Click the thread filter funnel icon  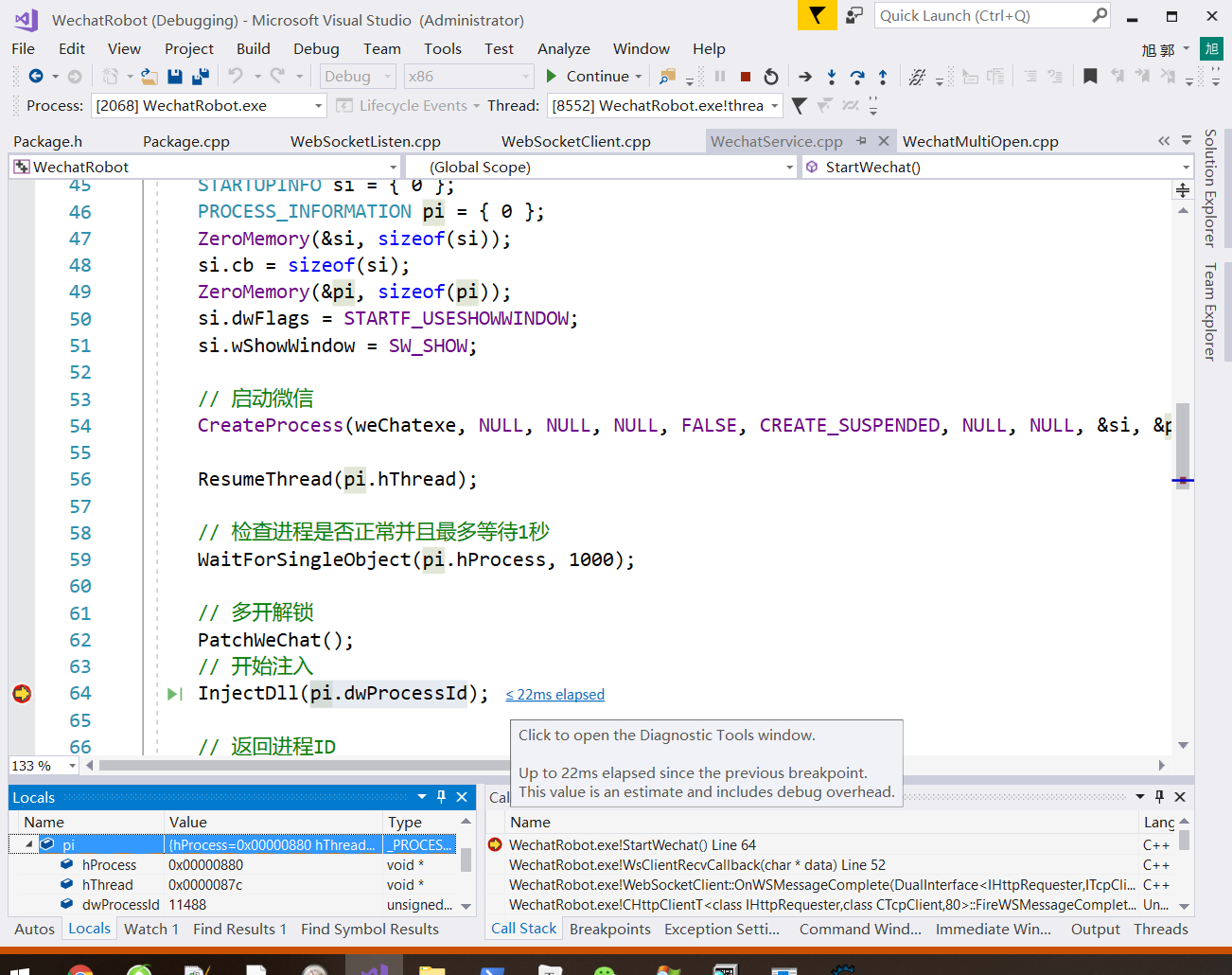[x=800, y=105]
